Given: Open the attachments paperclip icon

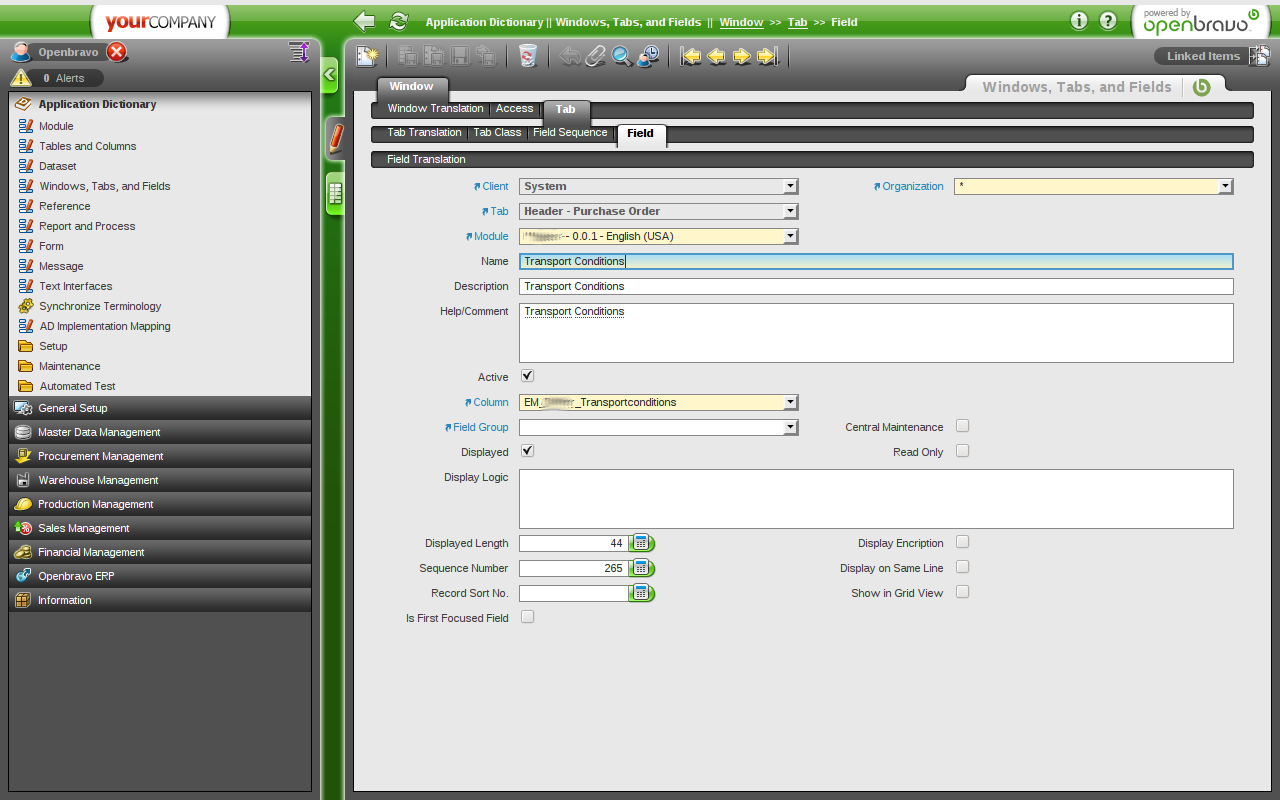Looking at the screenshot, I should 596,56.
